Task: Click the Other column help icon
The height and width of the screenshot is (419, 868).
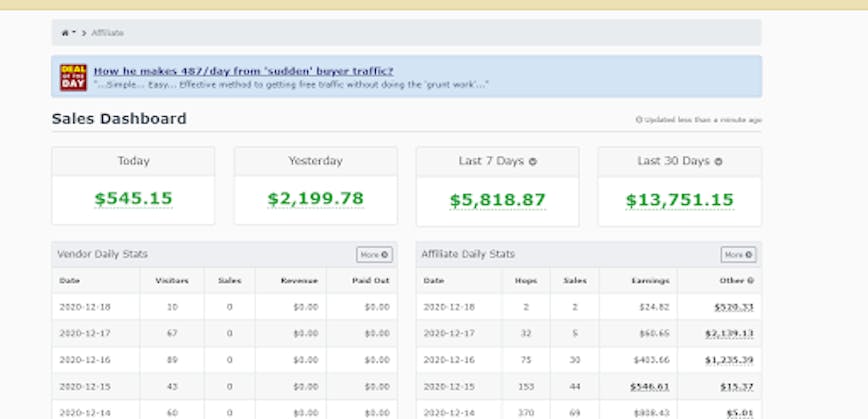Action: pyautogui.click(x=751, y=281)
